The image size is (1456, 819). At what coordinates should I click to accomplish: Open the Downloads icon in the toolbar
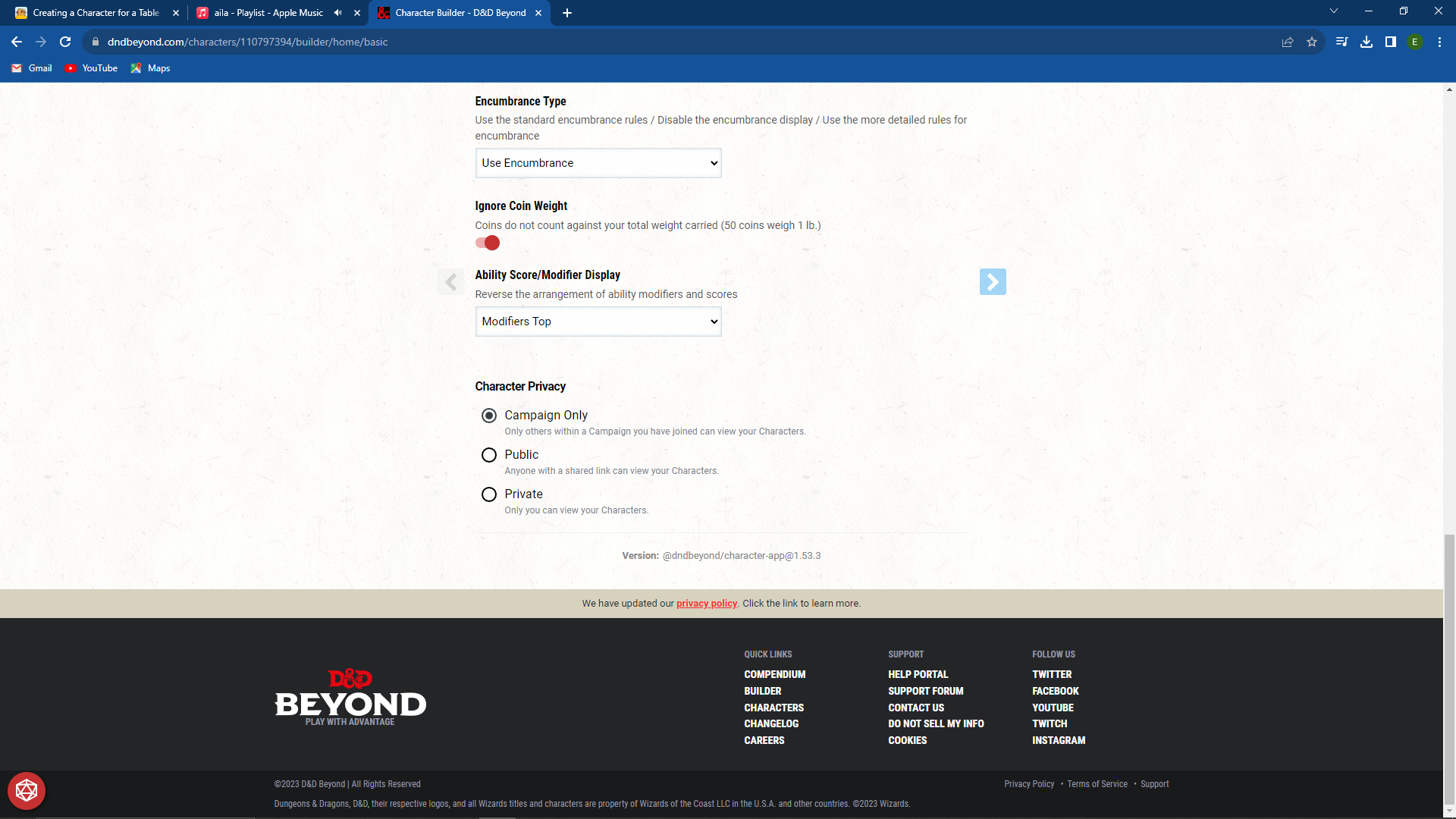click(x=1367, y=42)
